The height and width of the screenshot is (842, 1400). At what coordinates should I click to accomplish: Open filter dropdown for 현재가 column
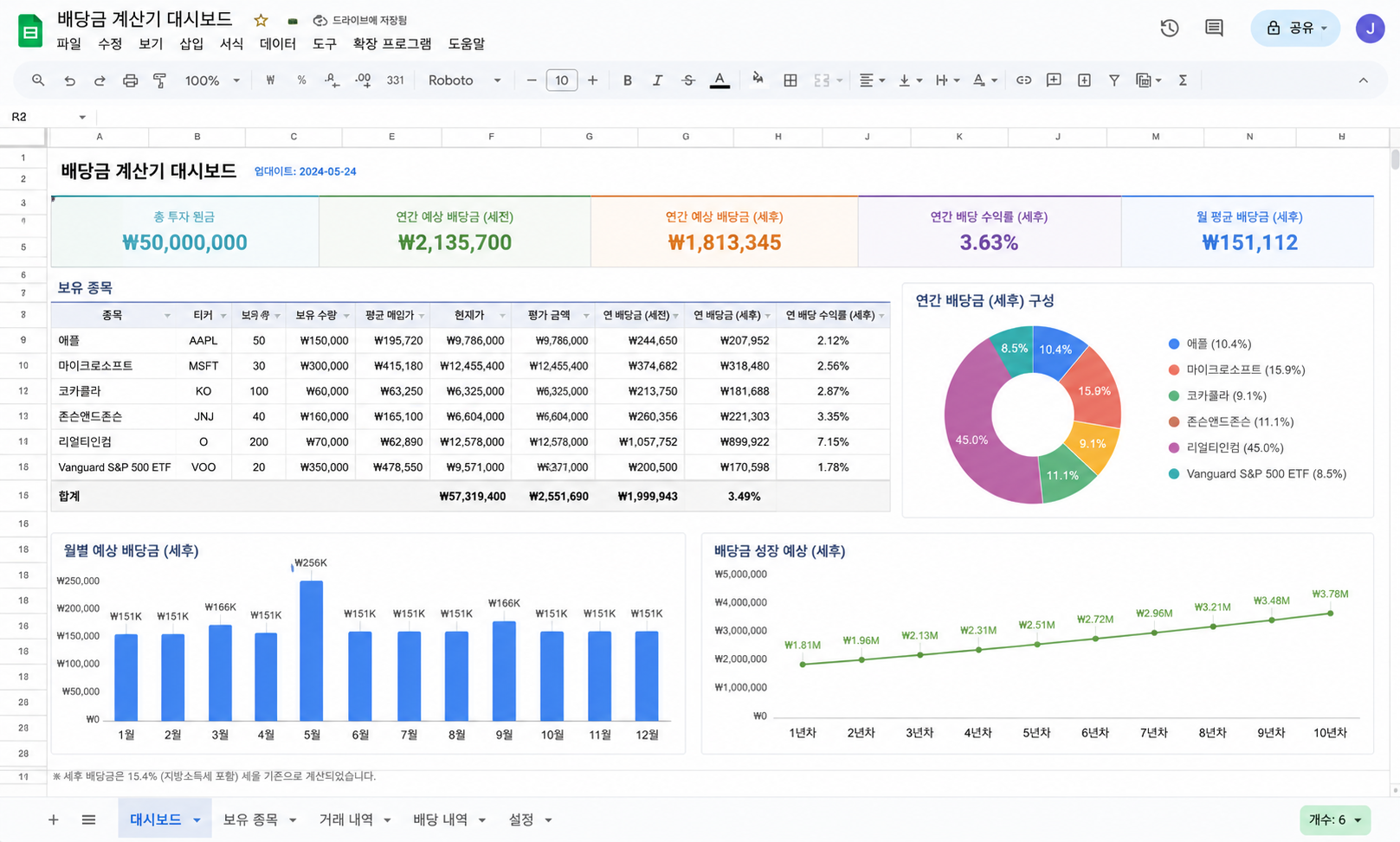click(x=502, y=316)
